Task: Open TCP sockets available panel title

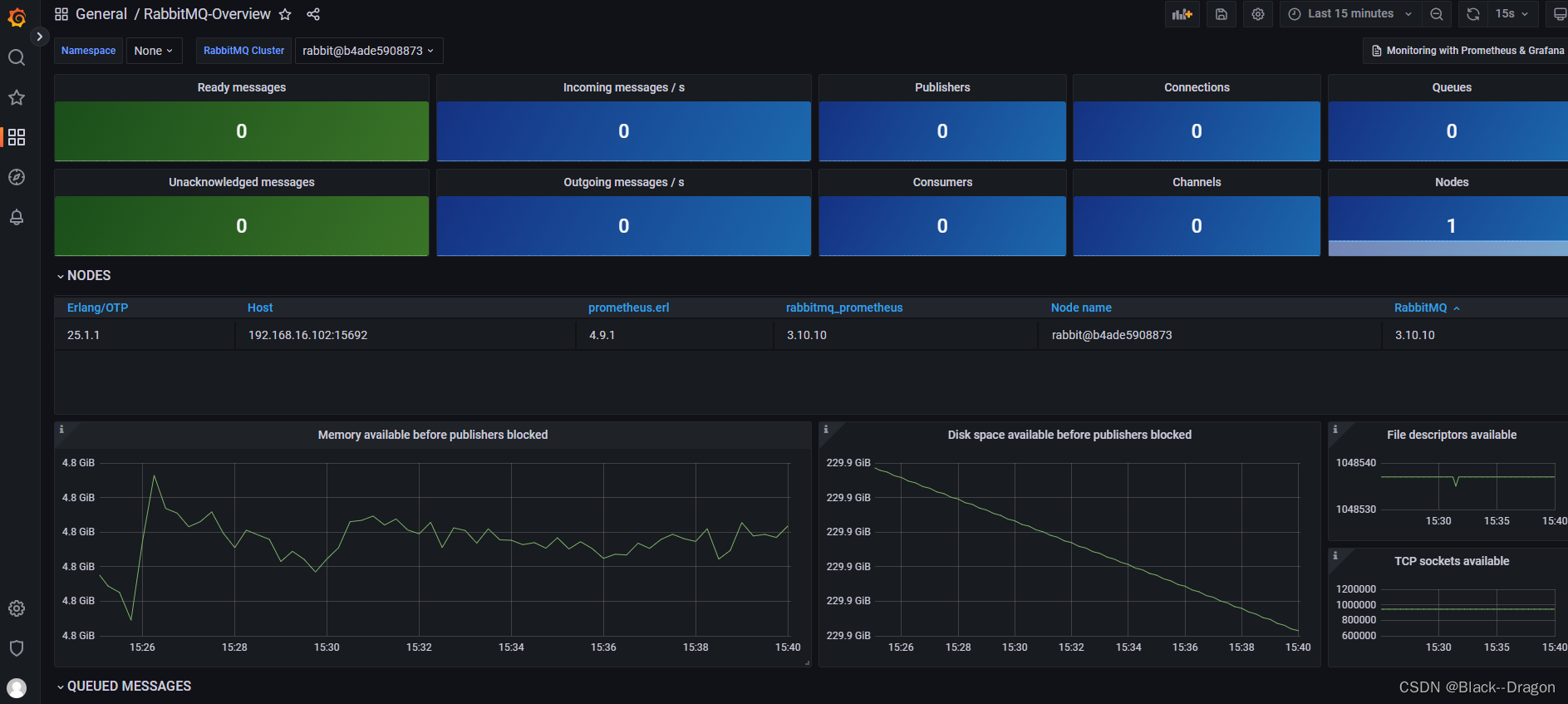Action: coord(1452,561)
